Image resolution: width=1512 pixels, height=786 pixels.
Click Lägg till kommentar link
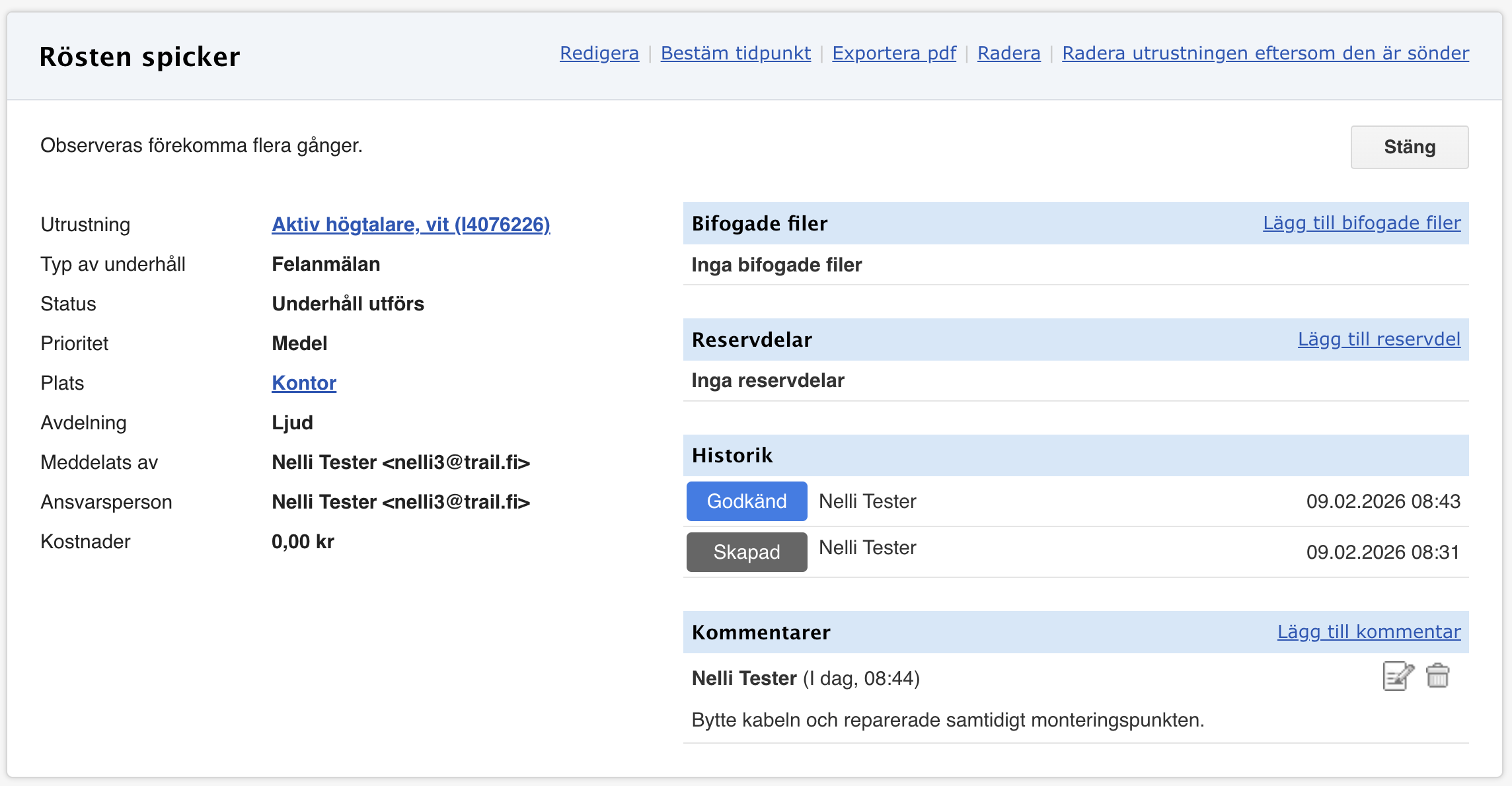point(1369,632)
